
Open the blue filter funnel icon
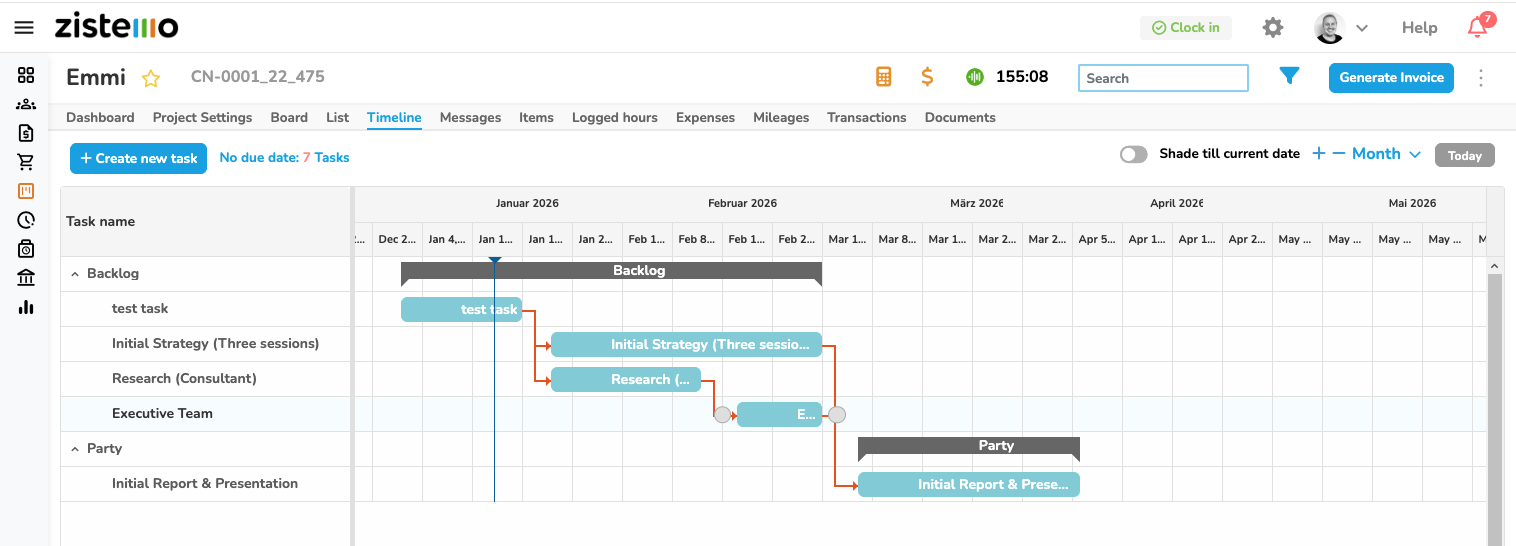click(x=1289, y=76)
